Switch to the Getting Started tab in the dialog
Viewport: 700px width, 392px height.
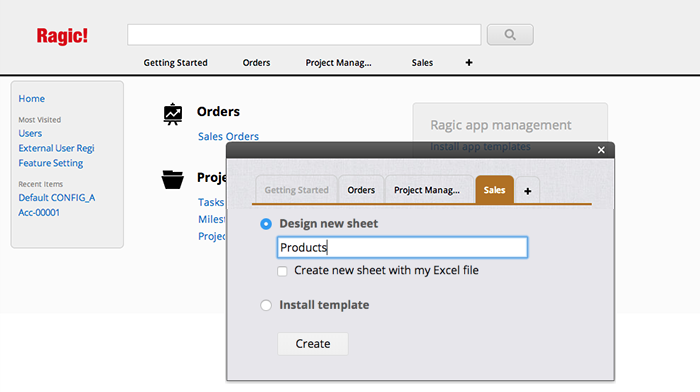(x=296, y=190)
